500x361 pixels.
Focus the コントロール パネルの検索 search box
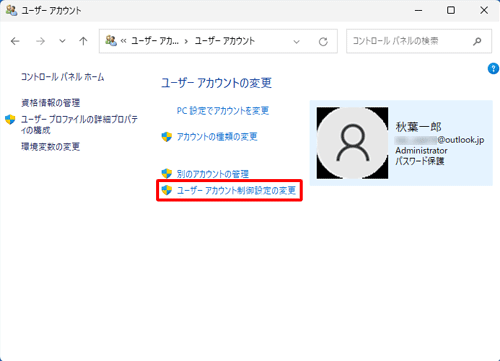coord(419,41)
